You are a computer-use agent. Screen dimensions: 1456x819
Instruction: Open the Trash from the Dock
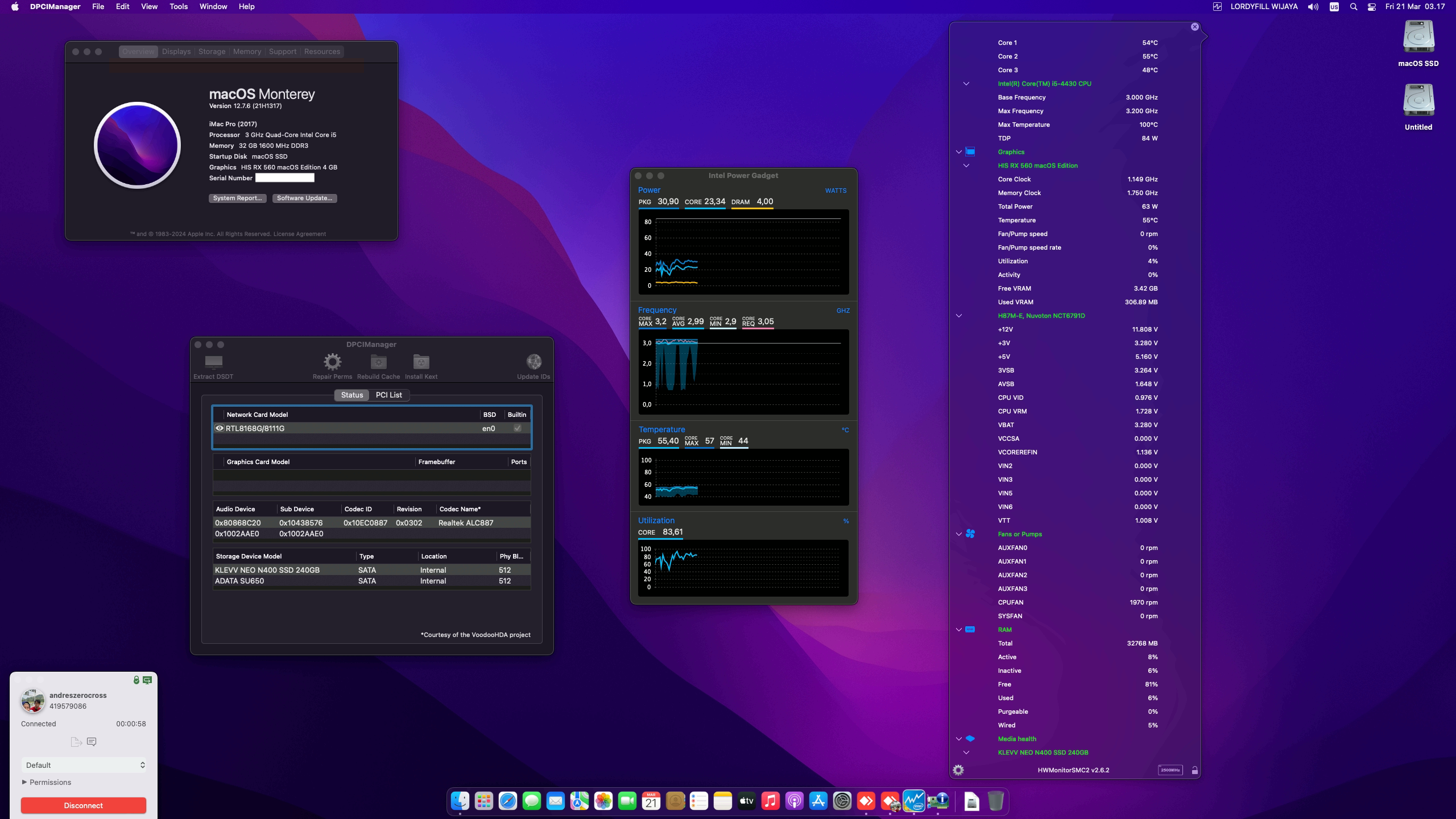(x=995, y=802)
